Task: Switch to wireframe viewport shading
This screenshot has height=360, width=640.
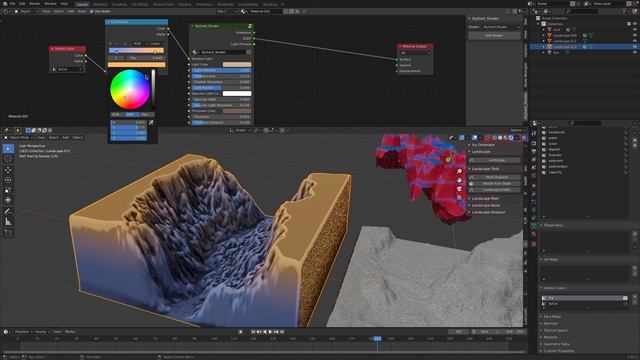Action: 494,138
